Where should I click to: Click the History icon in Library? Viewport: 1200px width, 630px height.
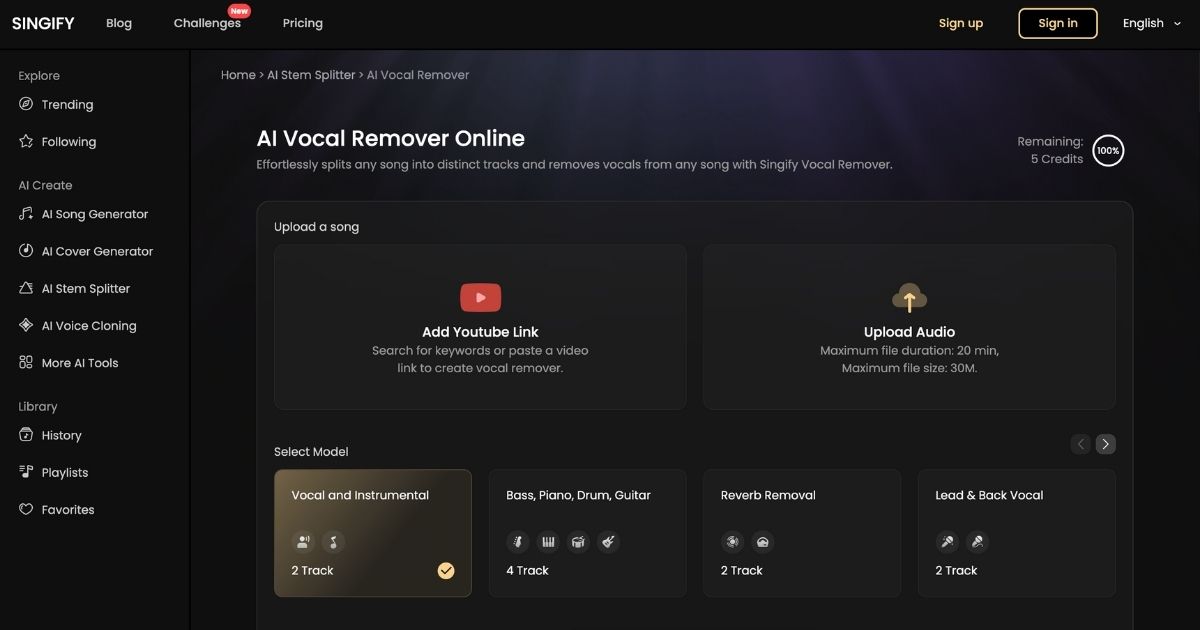click(x=26, y=434)
